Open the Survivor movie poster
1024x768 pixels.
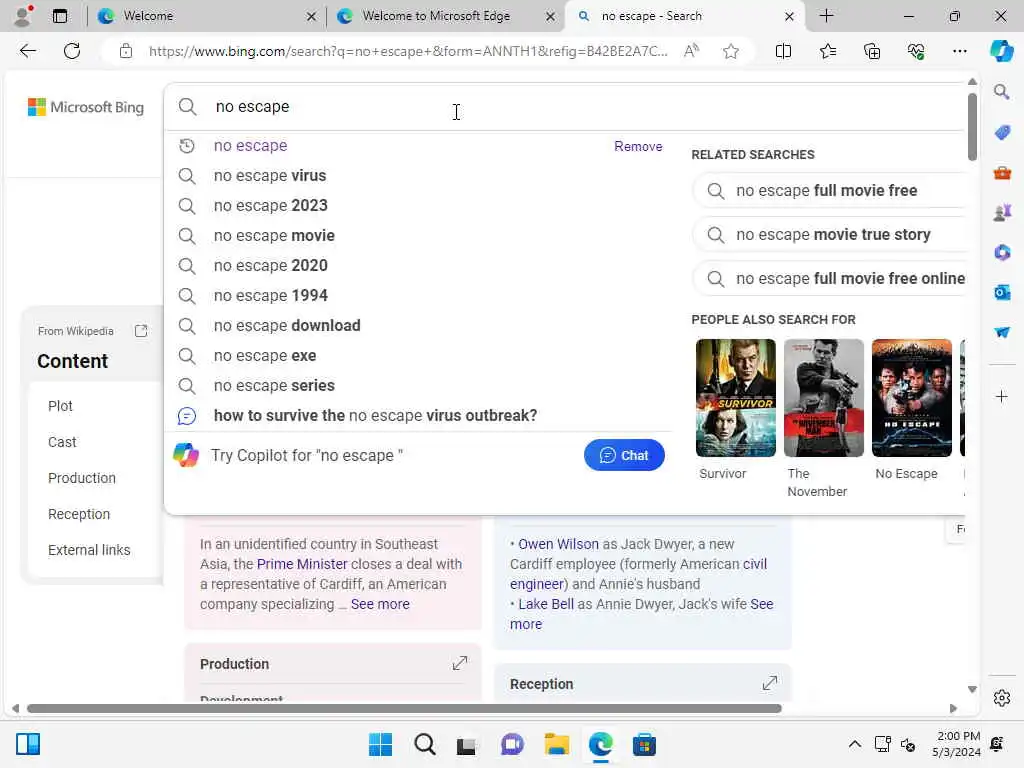[x=735, y=398]
